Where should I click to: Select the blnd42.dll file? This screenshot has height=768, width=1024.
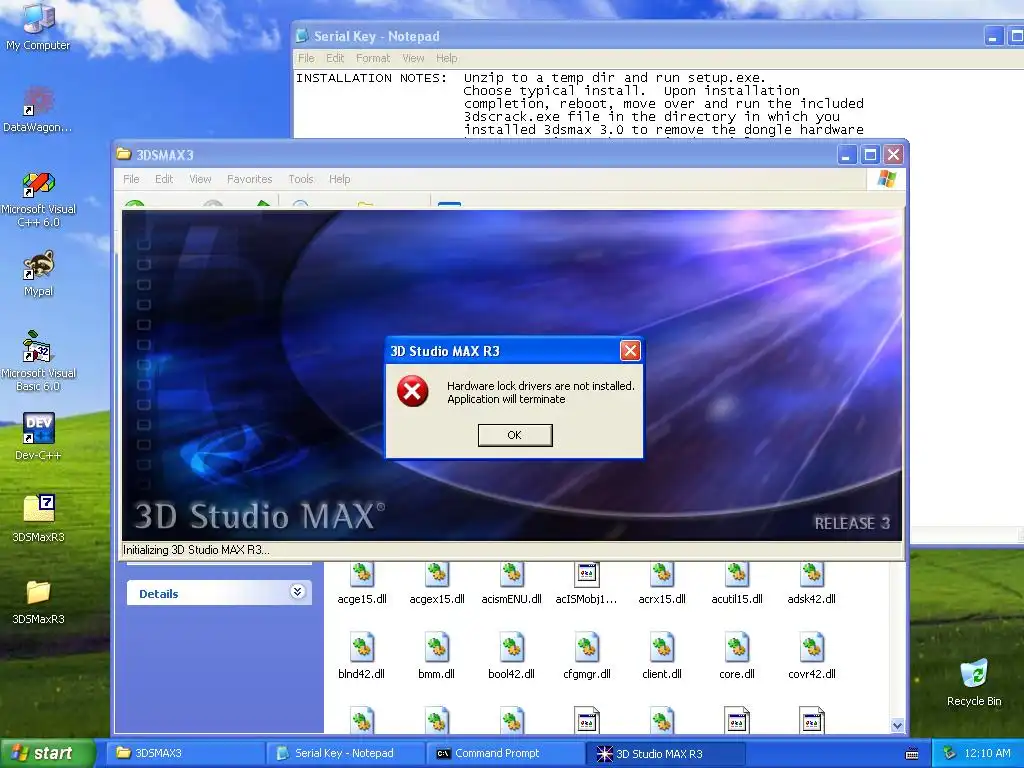point(362,656)
